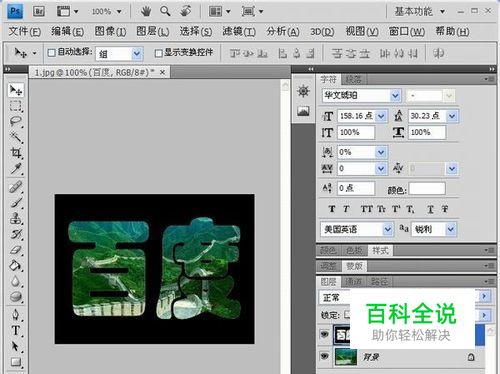Open the font size 158.16 点 dropdown
500x374 pixels.
[x=381, y=116]
